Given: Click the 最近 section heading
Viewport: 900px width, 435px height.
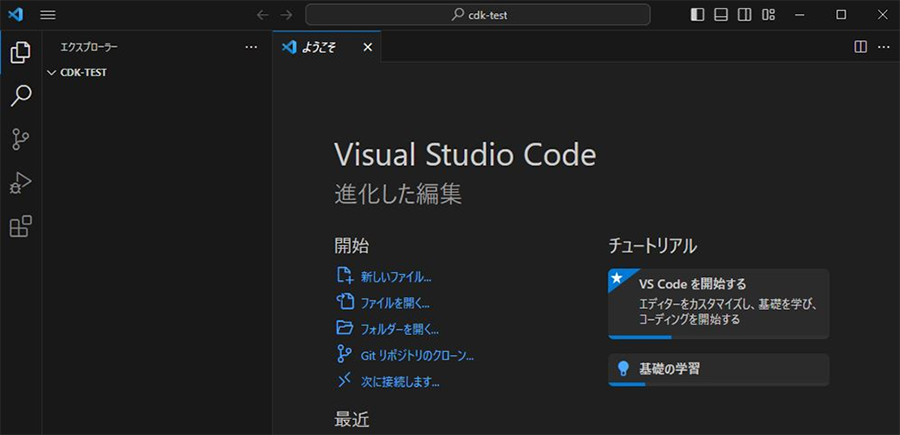Looking at the screenshot, I should click(351, 420).
